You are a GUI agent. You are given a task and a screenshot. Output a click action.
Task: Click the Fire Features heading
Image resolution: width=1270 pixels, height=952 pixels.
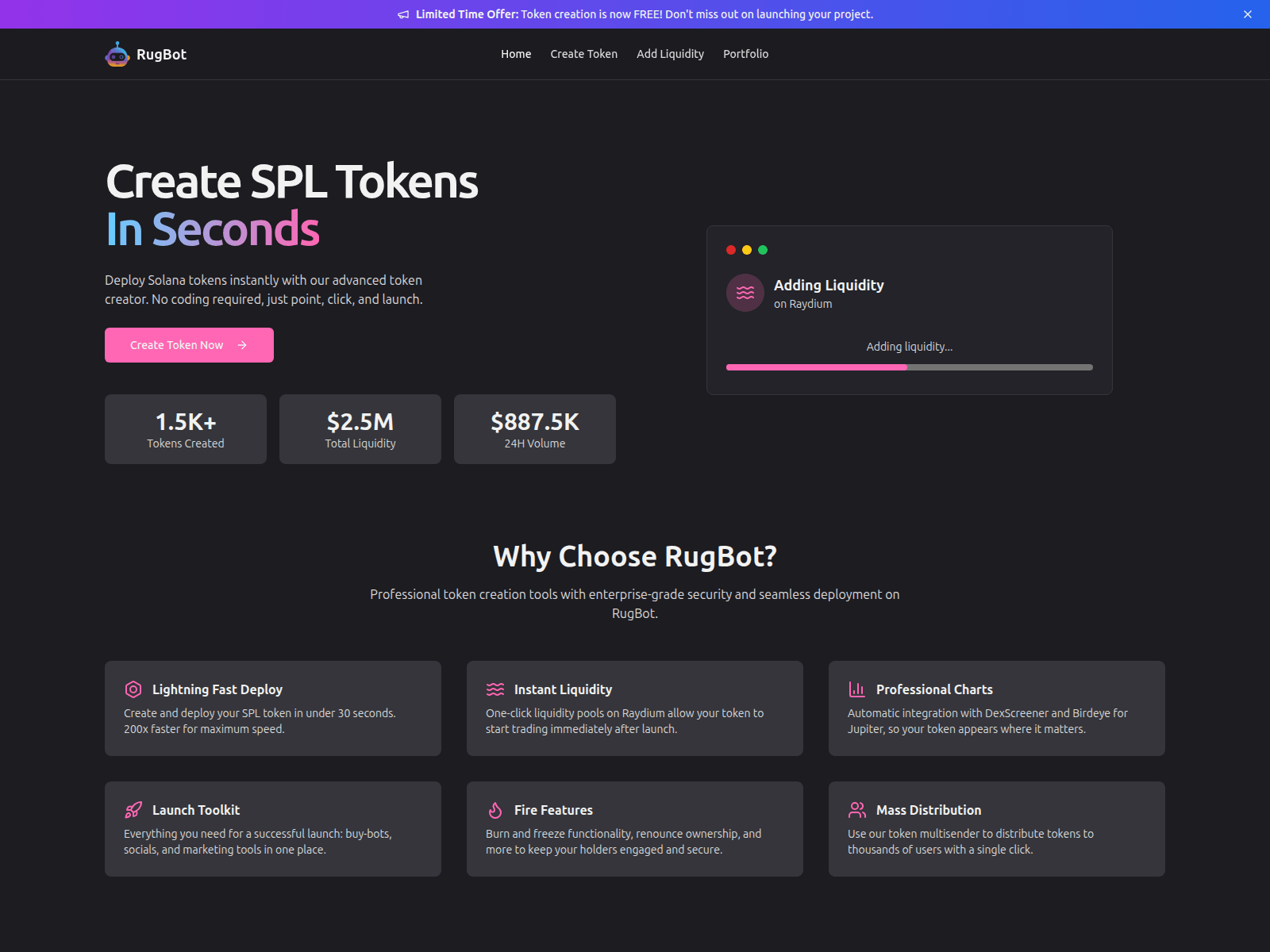point(553,810)
